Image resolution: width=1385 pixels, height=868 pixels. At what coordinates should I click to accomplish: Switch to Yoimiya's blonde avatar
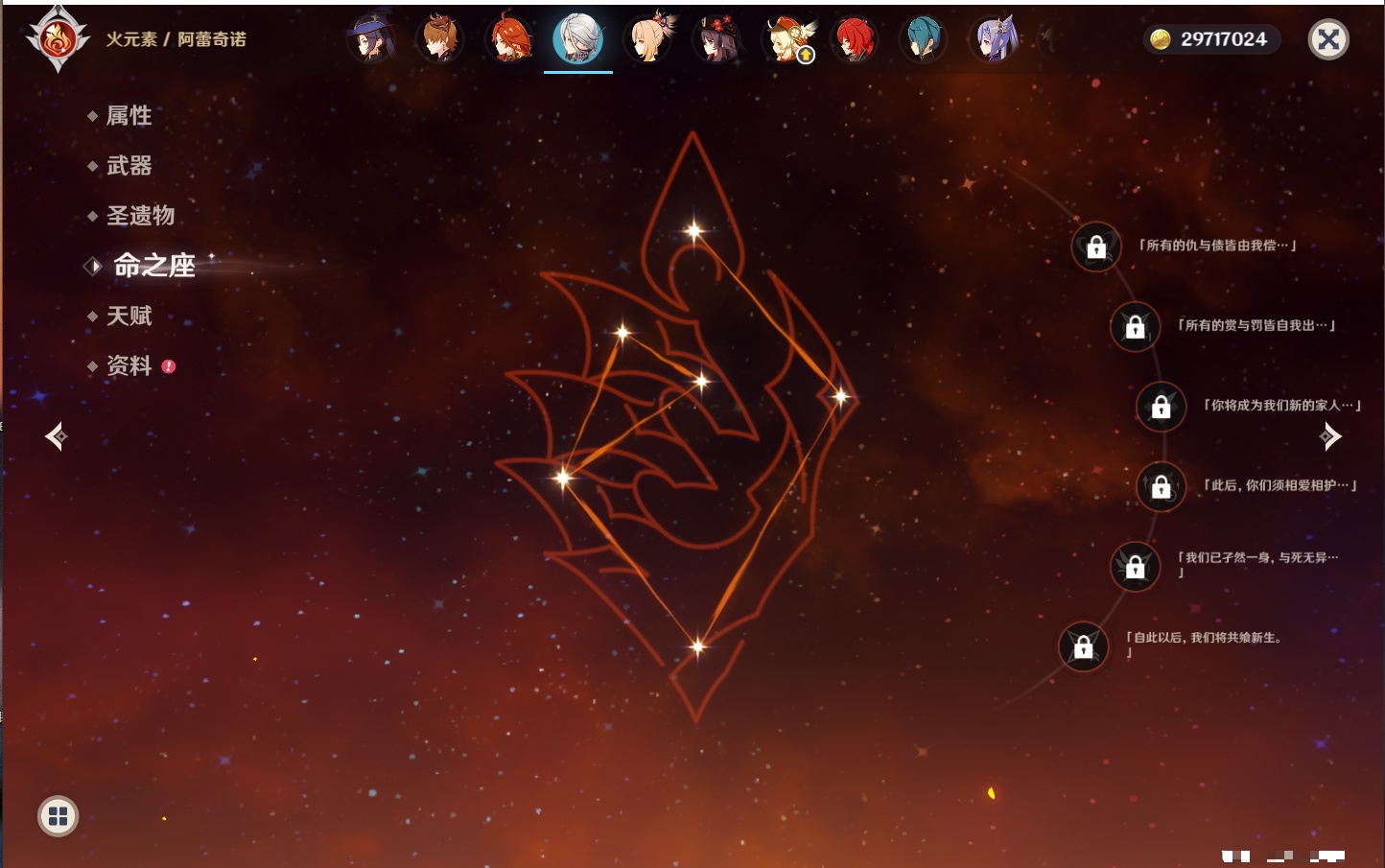(647, 39)
